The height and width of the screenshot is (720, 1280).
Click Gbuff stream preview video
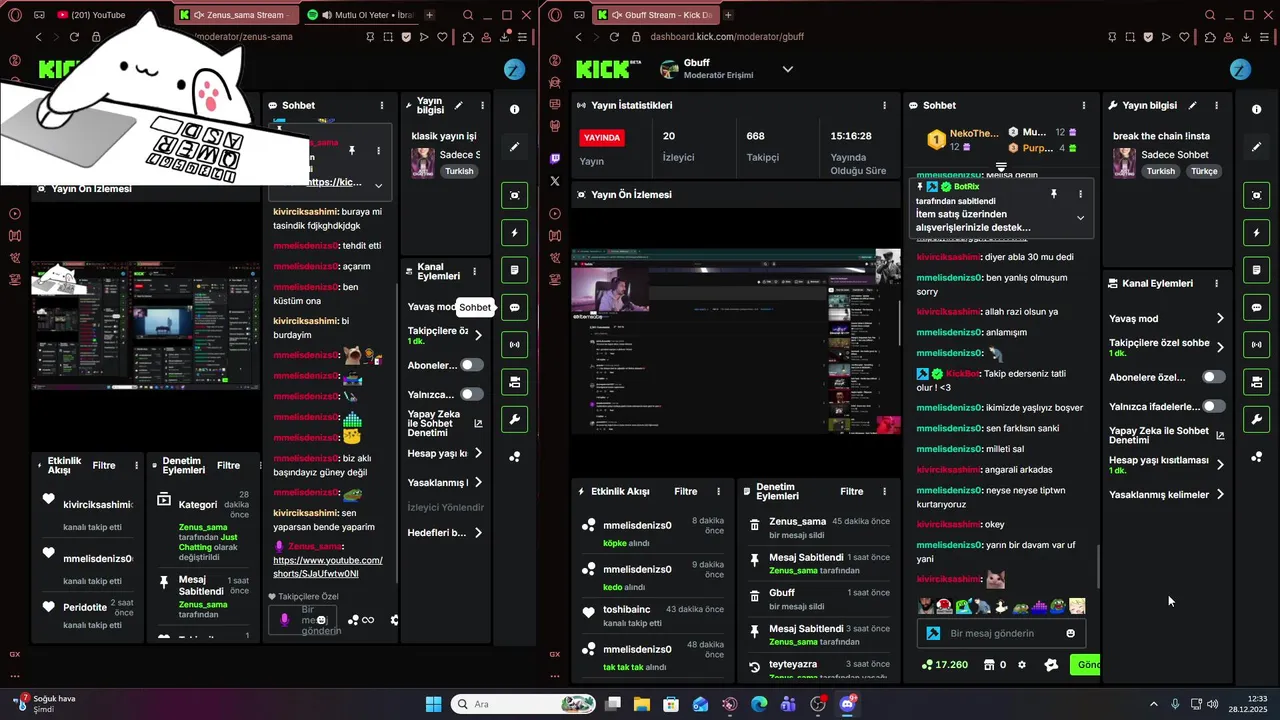[x=736, y=342]
